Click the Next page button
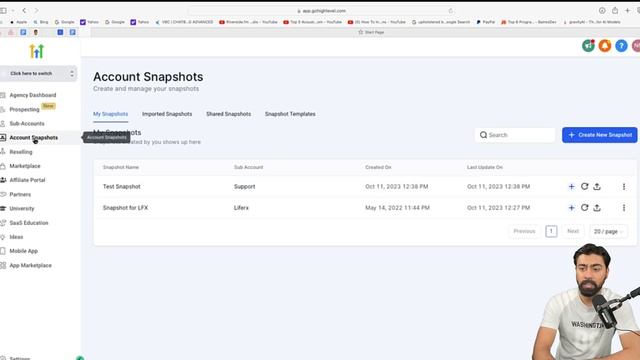640x360 pixels. (573, 231)
